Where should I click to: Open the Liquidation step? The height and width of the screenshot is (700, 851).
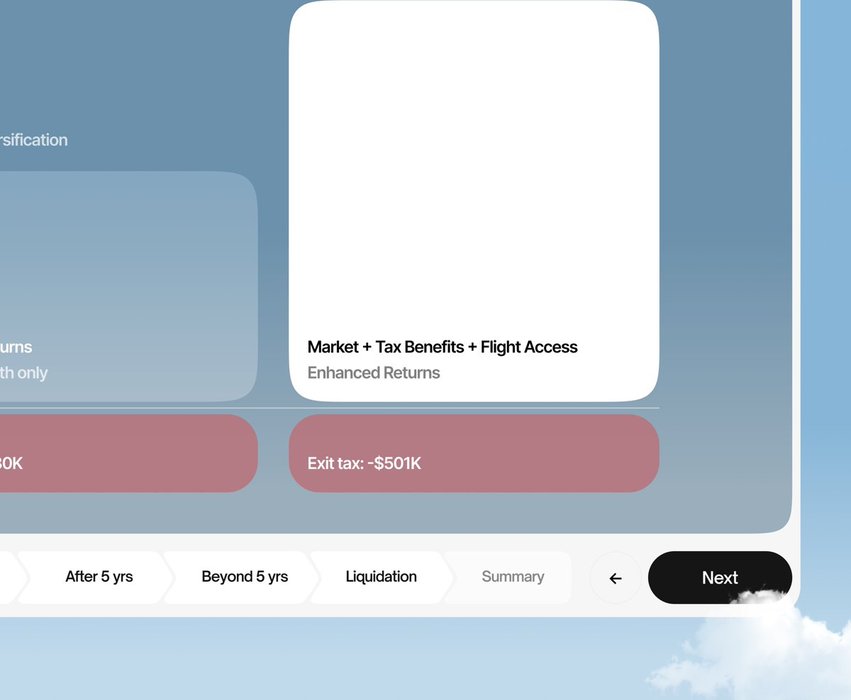[381, 577]
